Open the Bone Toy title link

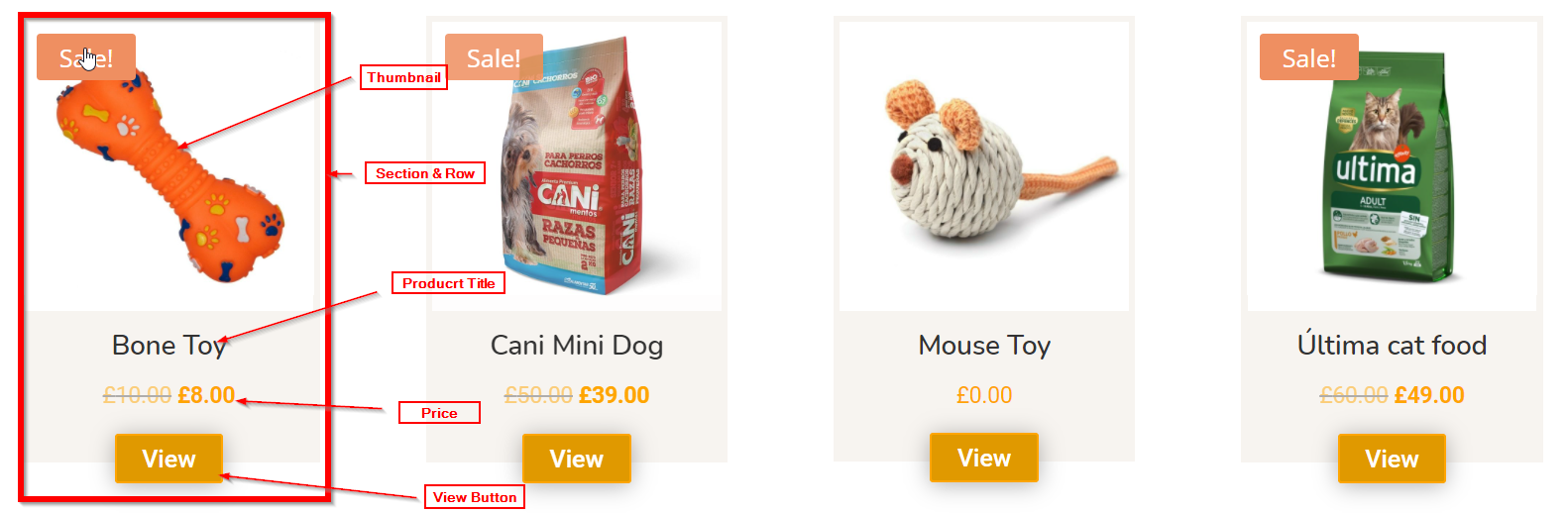tap(169, 346)
